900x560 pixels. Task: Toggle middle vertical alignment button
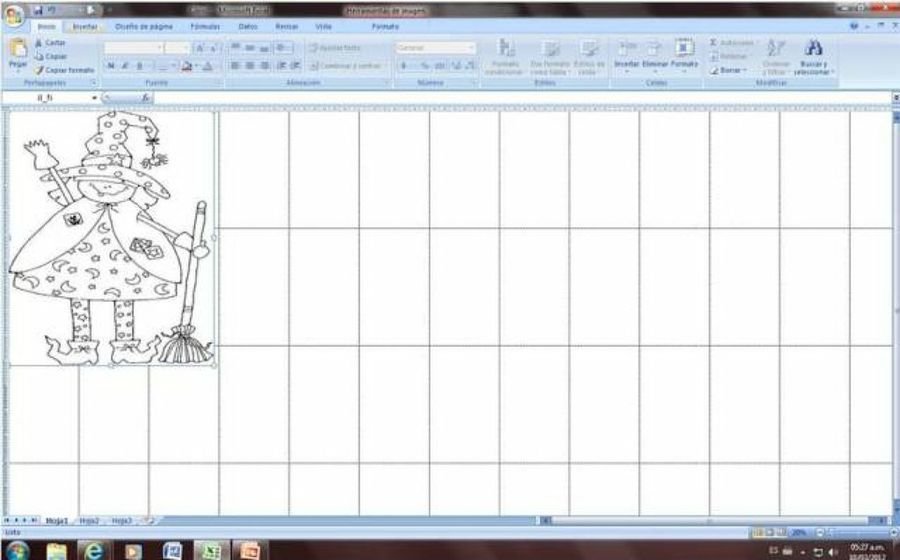pos(250,48)
